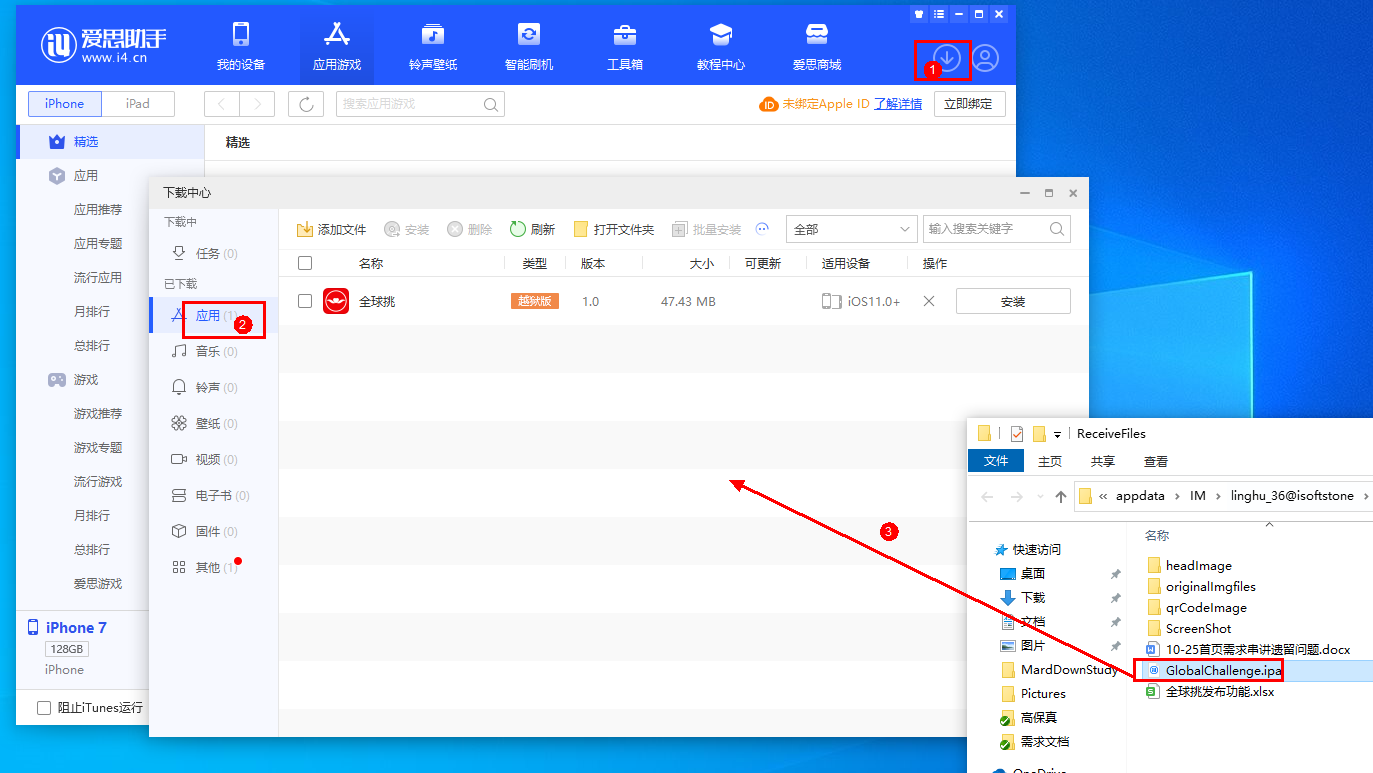
Task: Go back with the left arrow button
Action: 222,104
